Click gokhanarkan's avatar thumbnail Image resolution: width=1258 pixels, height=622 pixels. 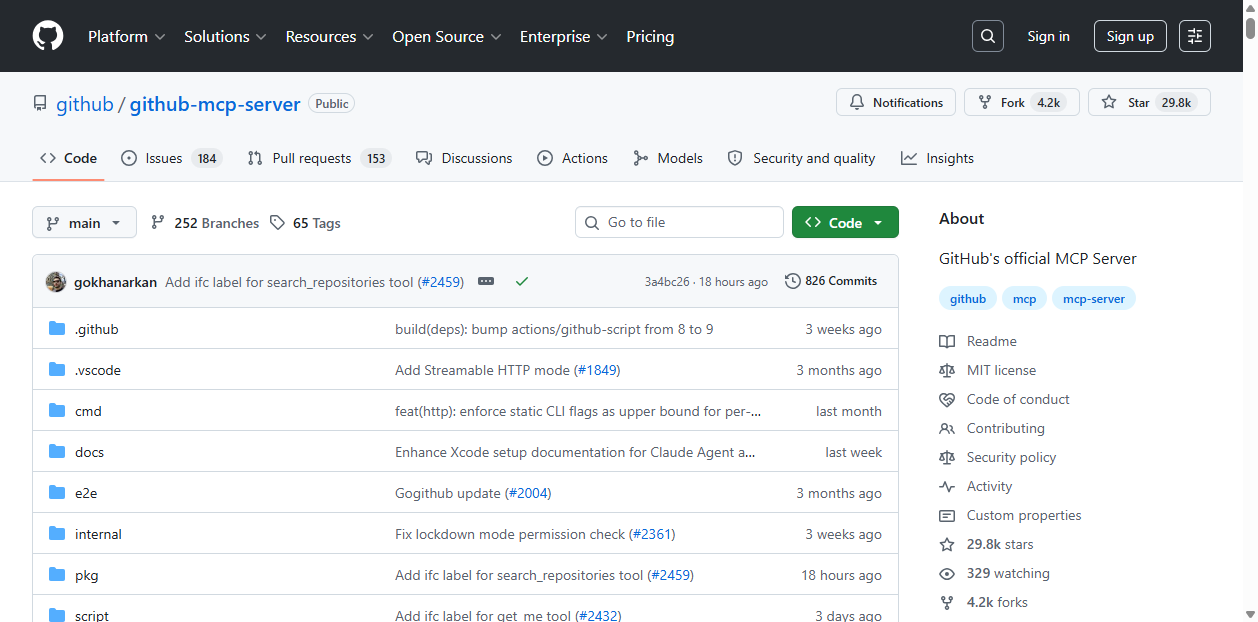click(x=56, y=282)
